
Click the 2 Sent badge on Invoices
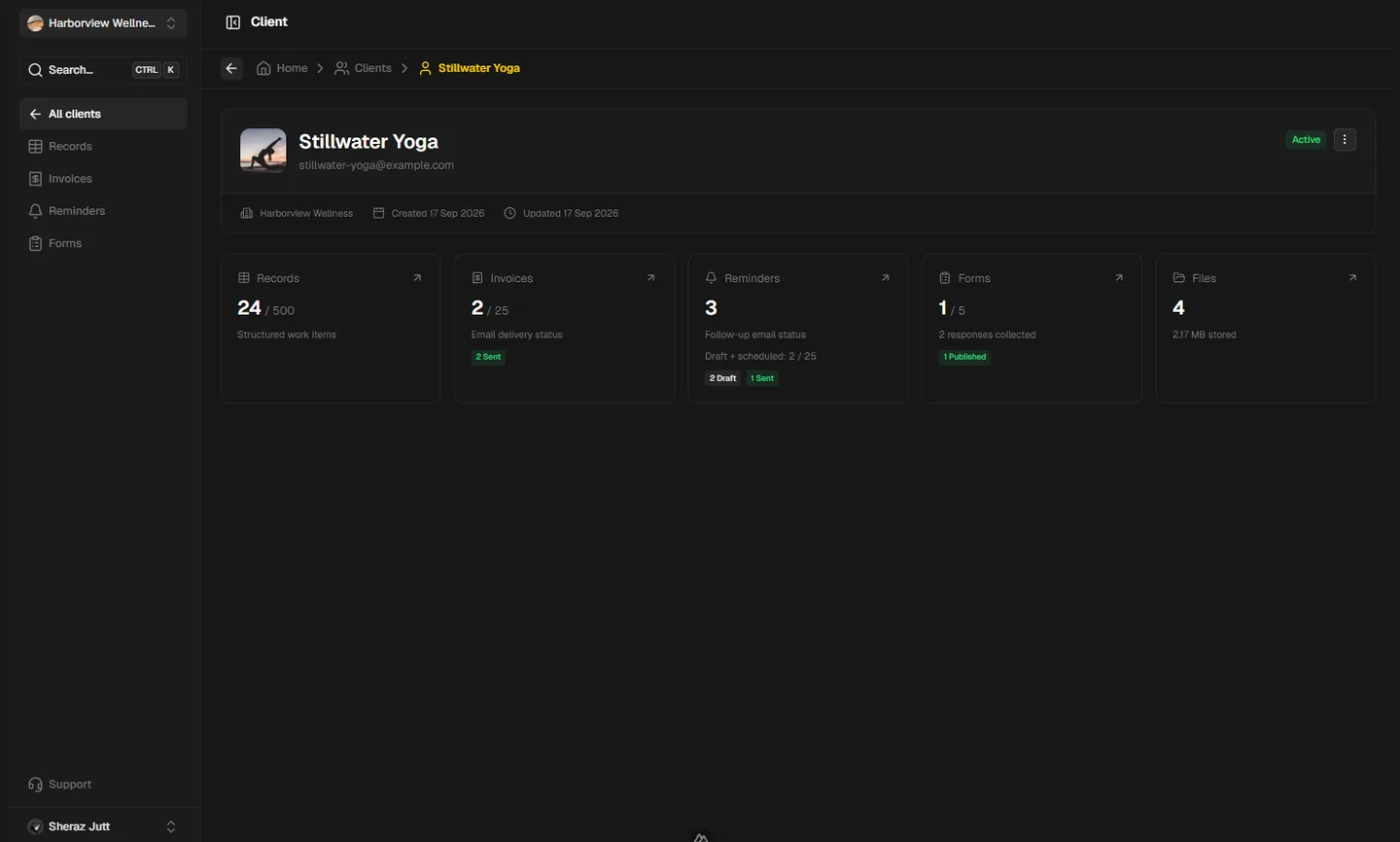tap(488, 357)
